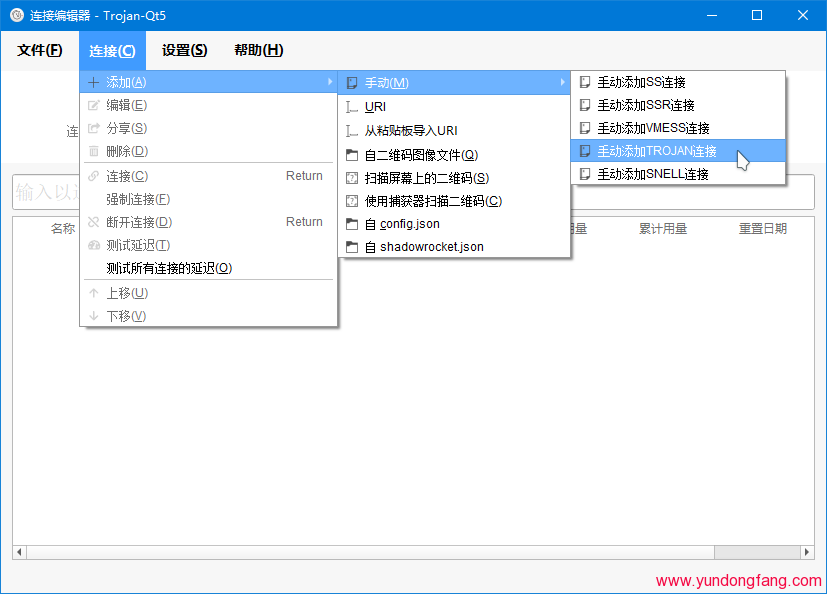Click the text cursor icon beside URI

click(x=352, y=107)
